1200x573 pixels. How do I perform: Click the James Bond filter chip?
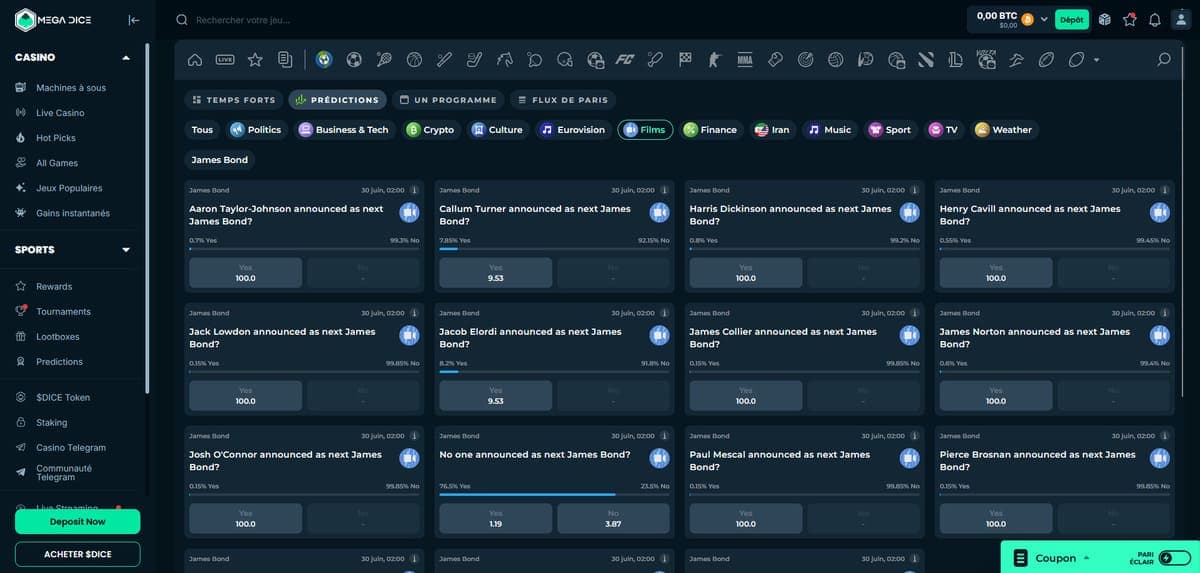click(220, 160)
